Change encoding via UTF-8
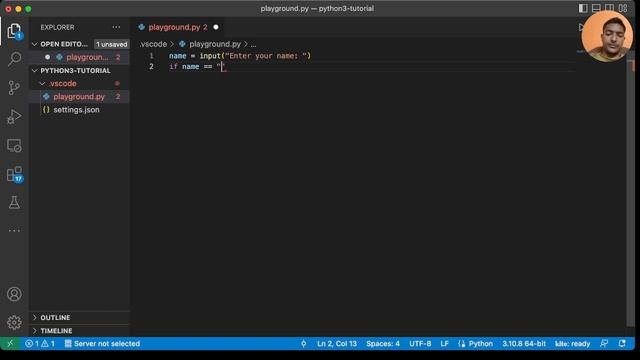 coord(420,344)
